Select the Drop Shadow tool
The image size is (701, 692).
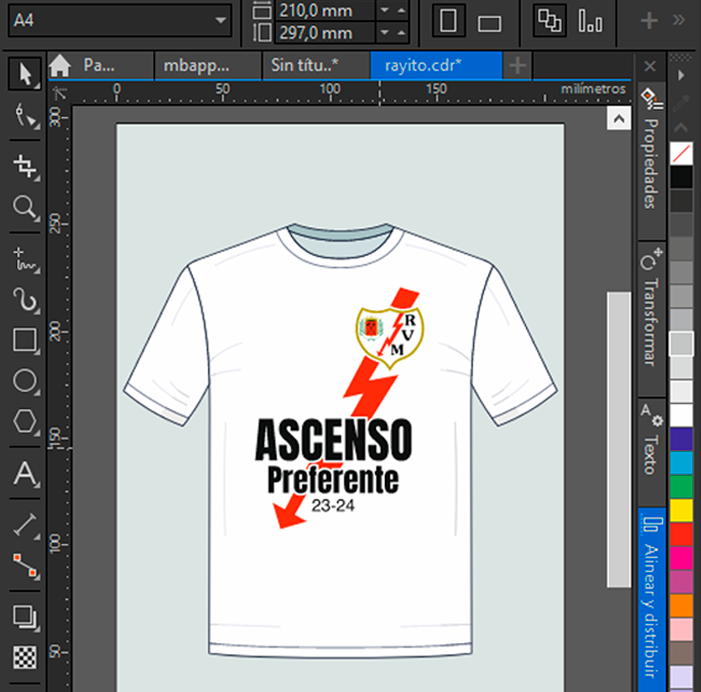click(x=25, y=616)
